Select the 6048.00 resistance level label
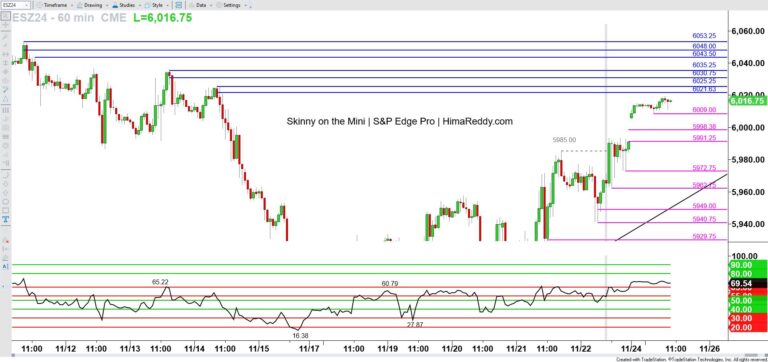The height and width of the screenshot is (362, 768). coord(704,46)
